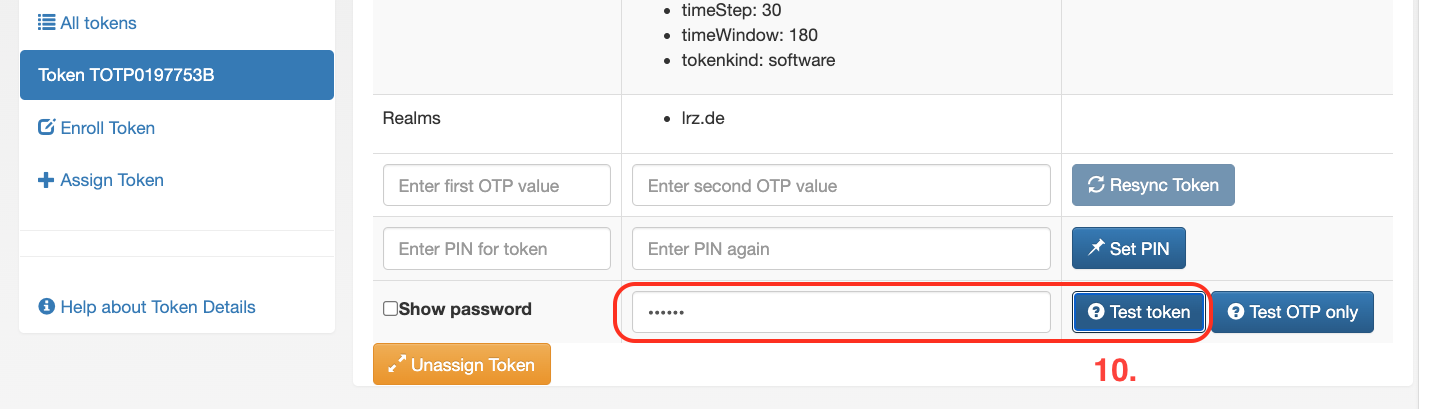Image resolution: width=1440 pixels, height=409 pixels.
Task: Focus the Enter PIN again field
Action: pyautogui.click(x=841, y=249)
